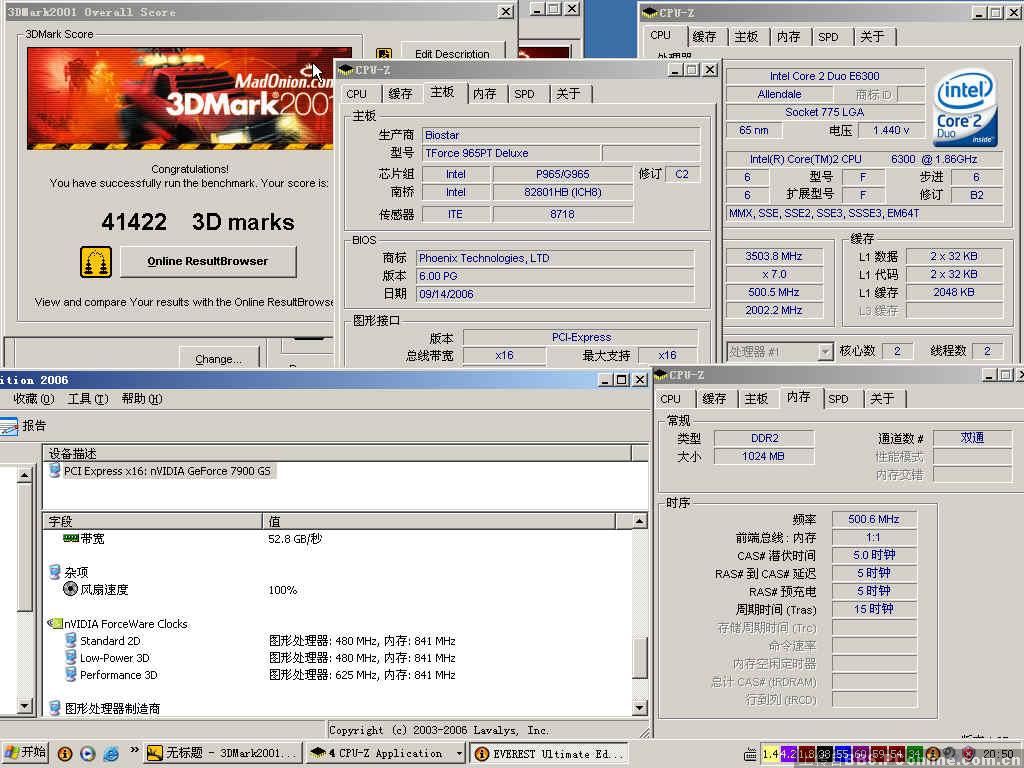The height and width of the screenshot is (768, 1024).
Task: Click the device icon beside PCI Express x16 entry
Action: point(55,470)
